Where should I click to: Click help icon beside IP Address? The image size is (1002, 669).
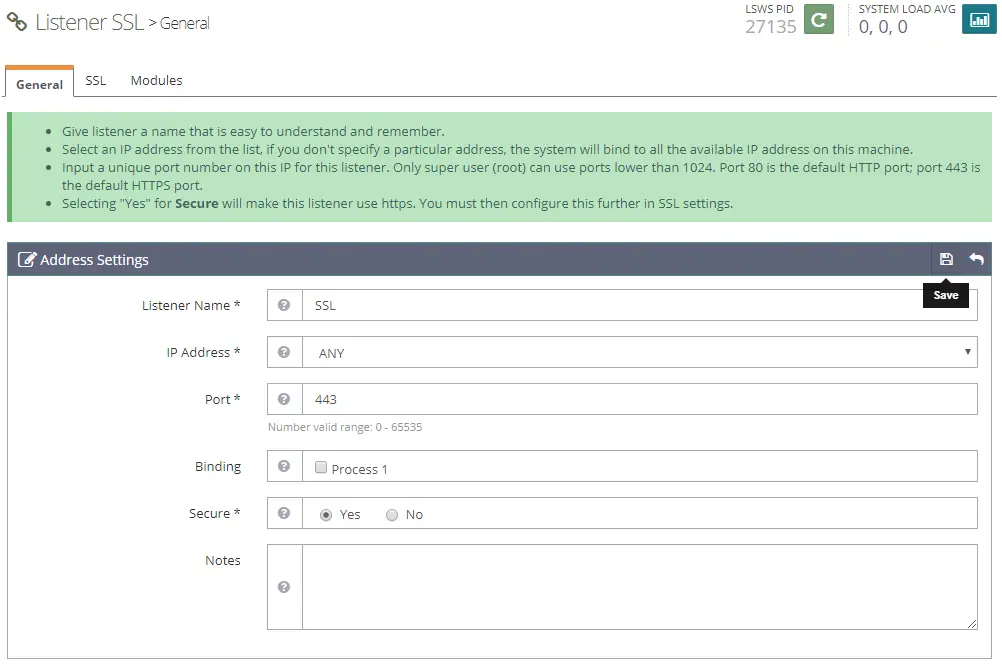click(x=284, y=352)
